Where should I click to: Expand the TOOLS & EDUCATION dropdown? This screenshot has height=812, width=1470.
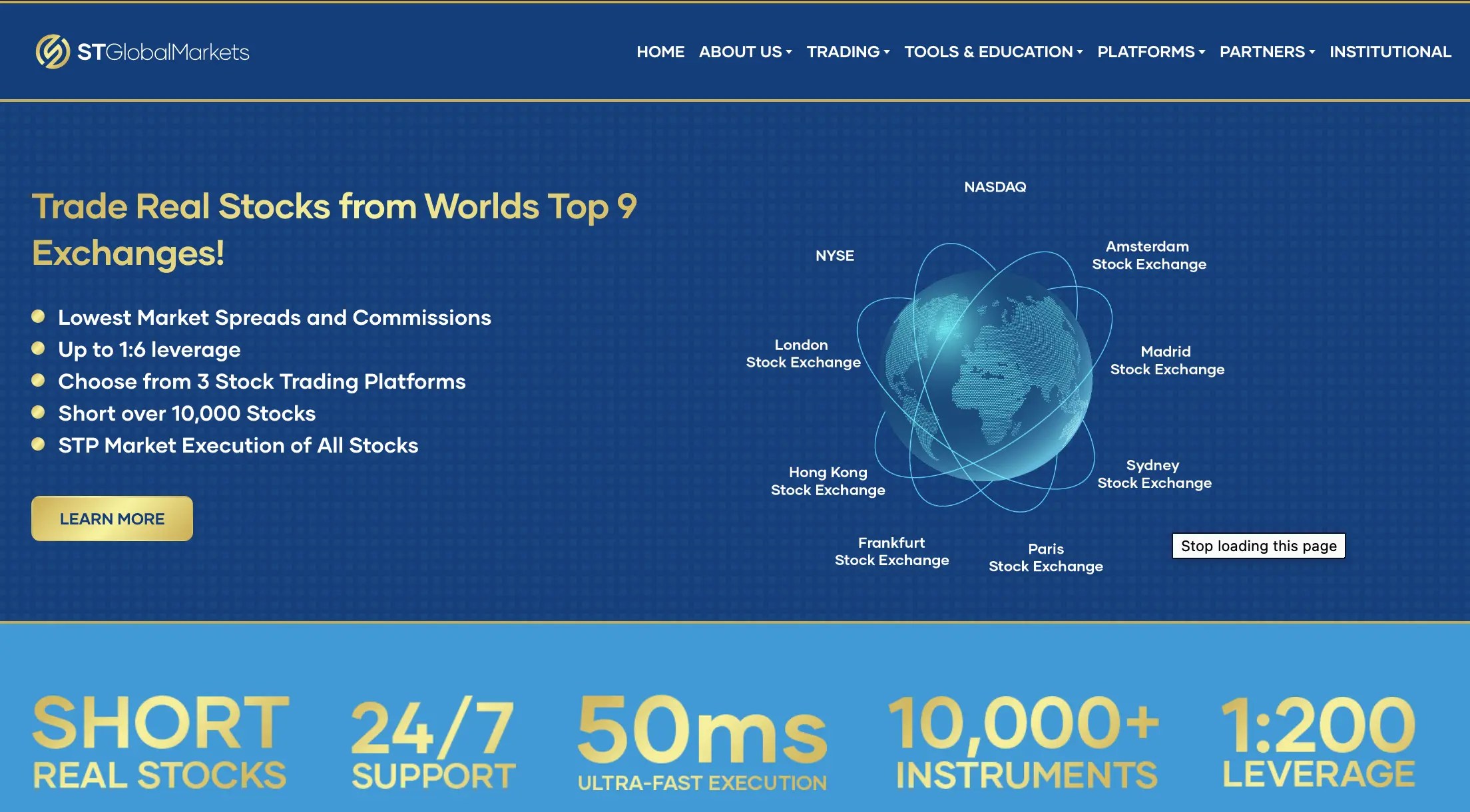tap(988, 51)
